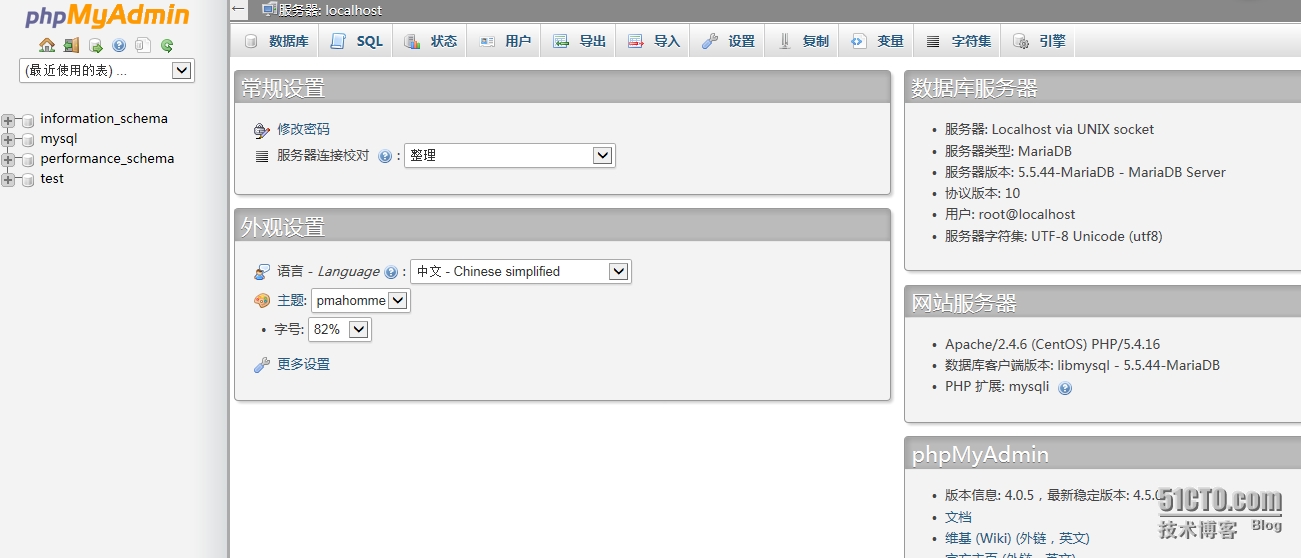Screen dimensions: 1301x558
Task: Expand the performance_schema database node
Action: click(x=9, y=160)
